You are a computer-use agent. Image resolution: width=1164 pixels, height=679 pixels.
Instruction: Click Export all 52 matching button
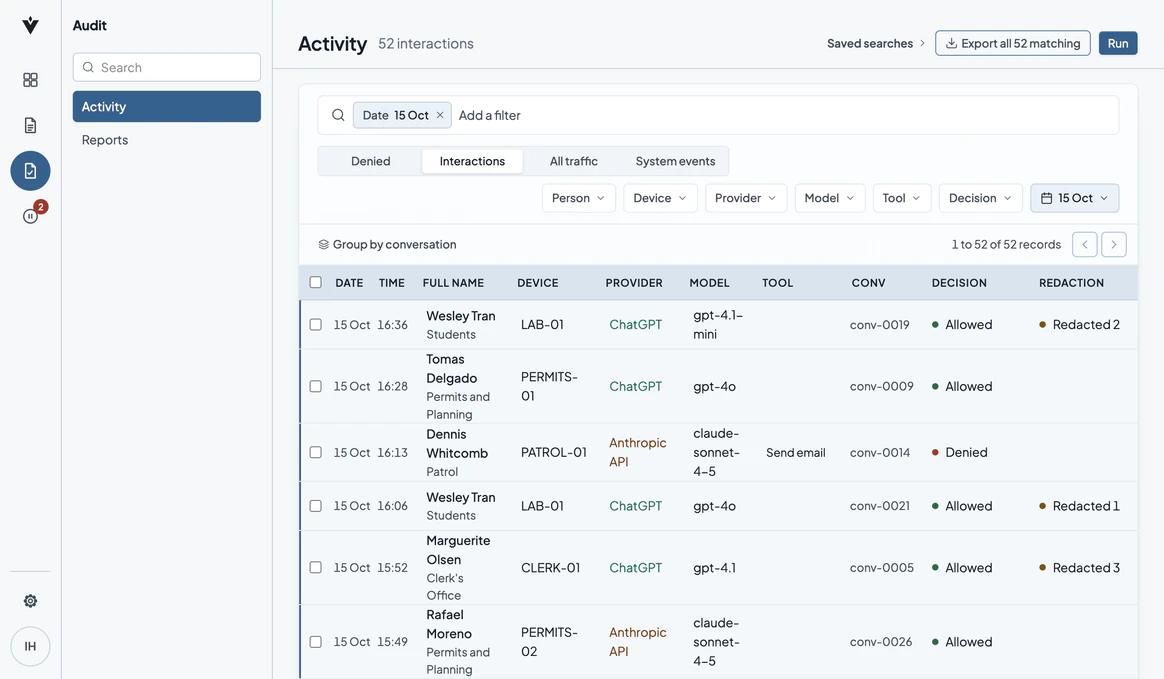1013,44
